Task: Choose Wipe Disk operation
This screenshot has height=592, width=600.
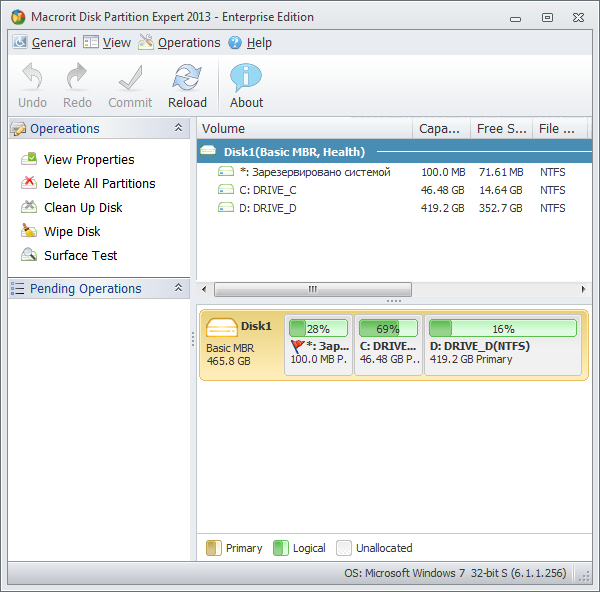Action: point(72,232)
